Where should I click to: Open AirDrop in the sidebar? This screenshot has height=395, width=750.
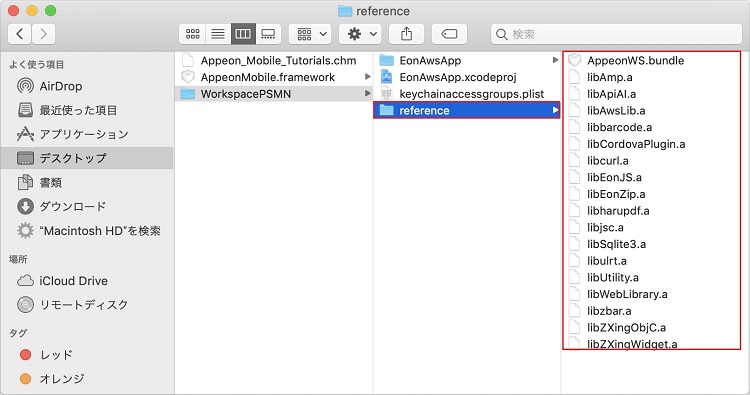coord(87,86)
